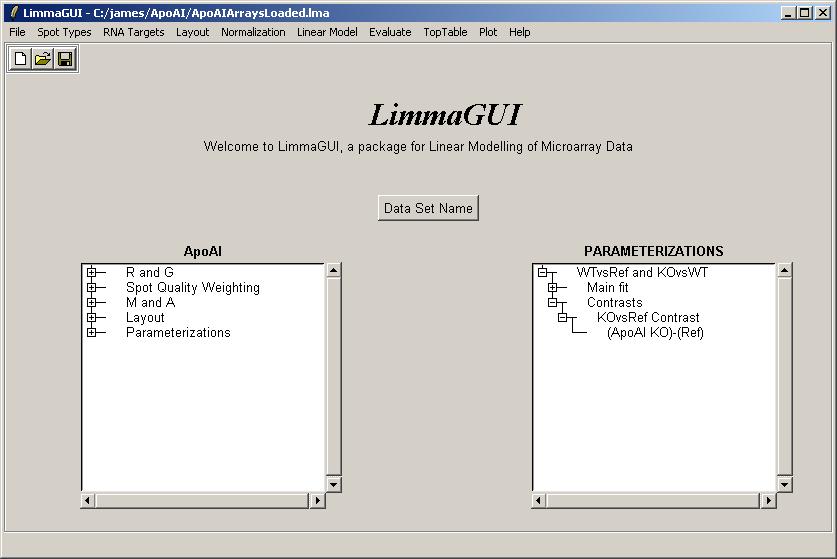Image resolution: width=837 pixels, height=559 pixels.
Task: Click the Save floppy disk icon
Action: 65,60
